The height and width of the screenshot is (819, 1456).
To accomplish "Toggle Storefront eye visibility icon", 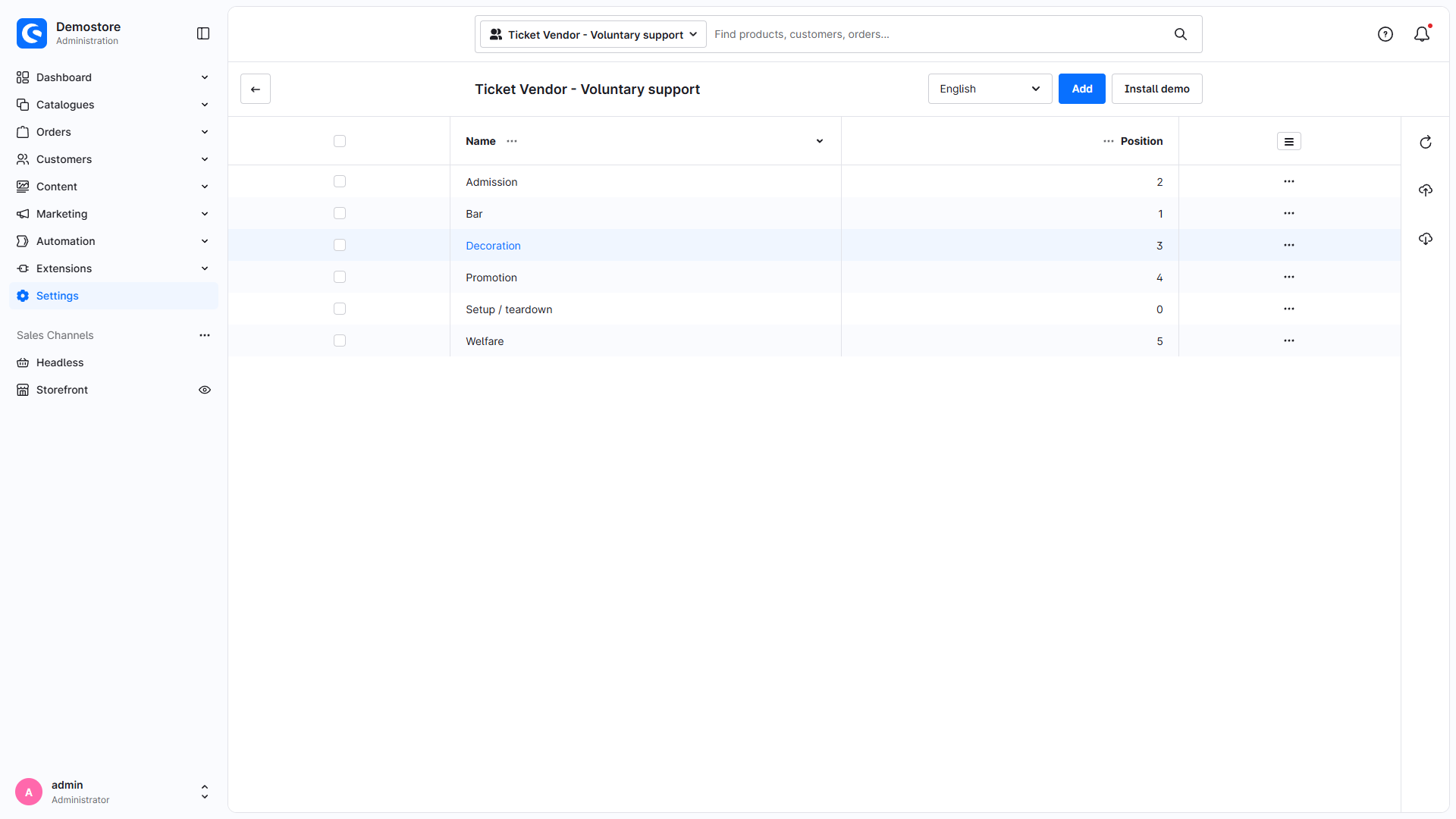I will pos(205,390).
